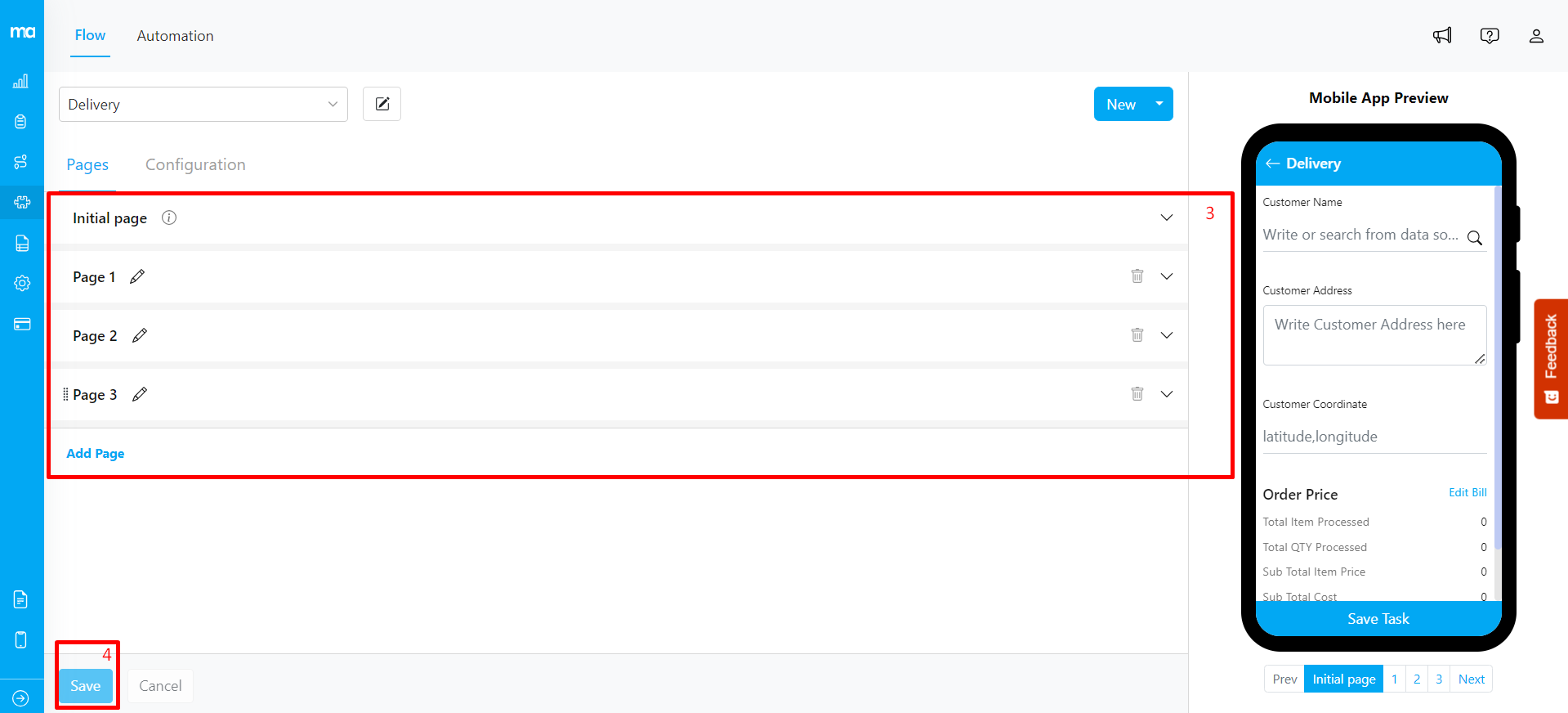Click the edit flow name icon button
1568x713 pixels.
point(382,104)
